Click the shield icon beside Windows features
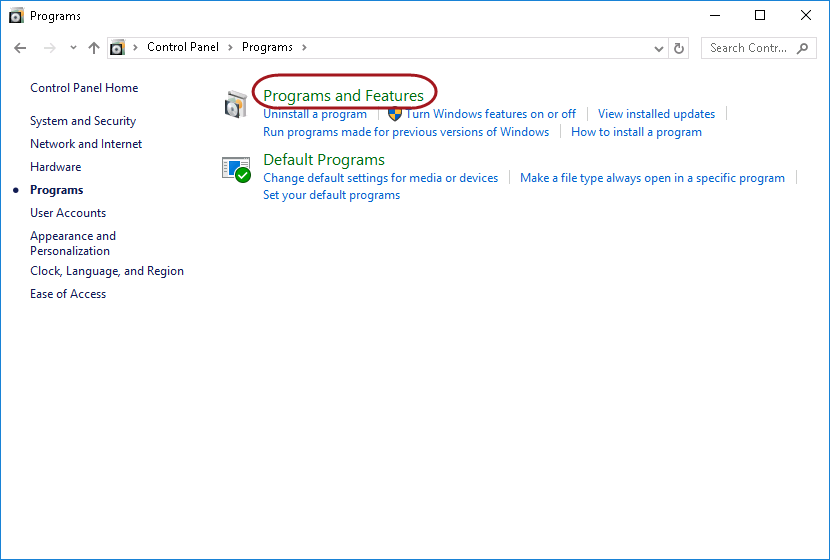The image size is (830, 560). point(394,114)
